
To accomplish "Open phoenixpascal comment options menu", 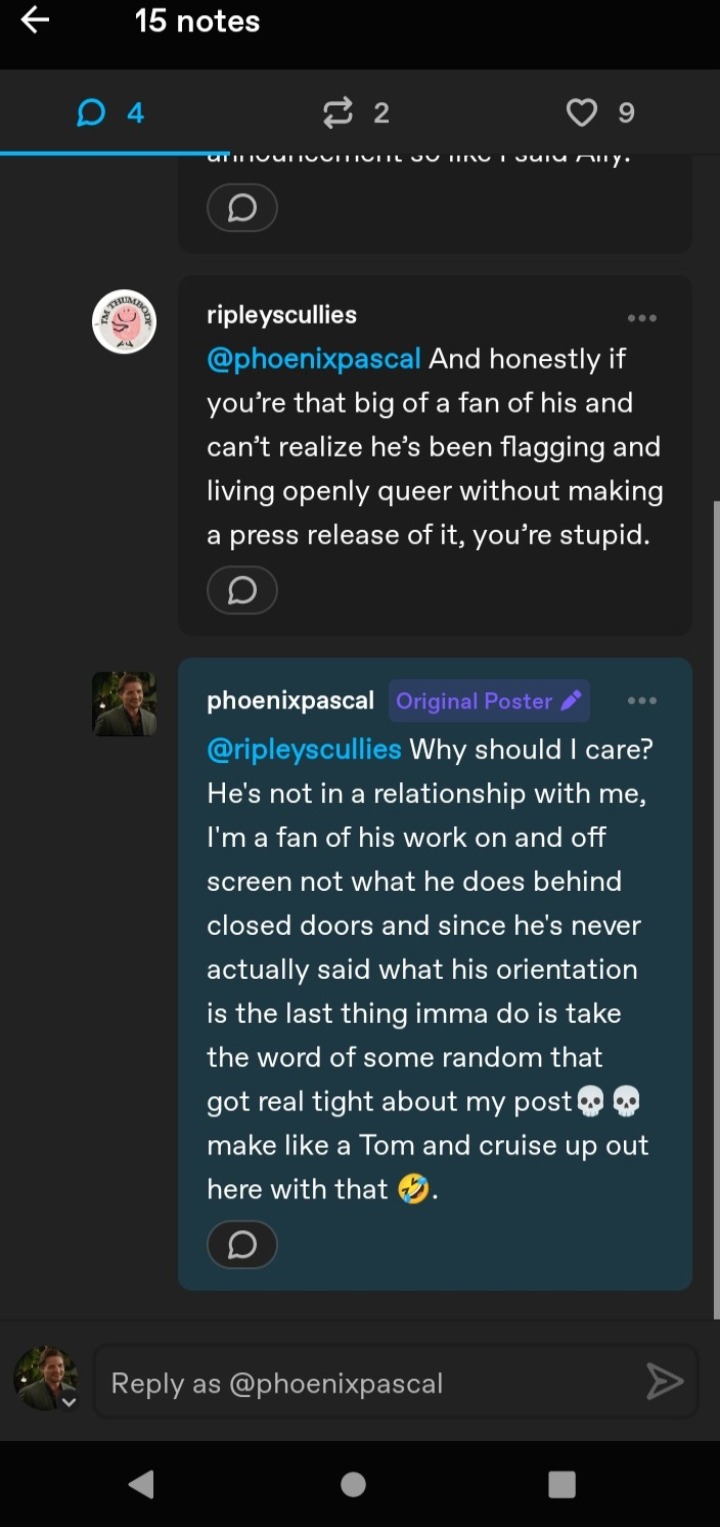I will pos(642,701).
